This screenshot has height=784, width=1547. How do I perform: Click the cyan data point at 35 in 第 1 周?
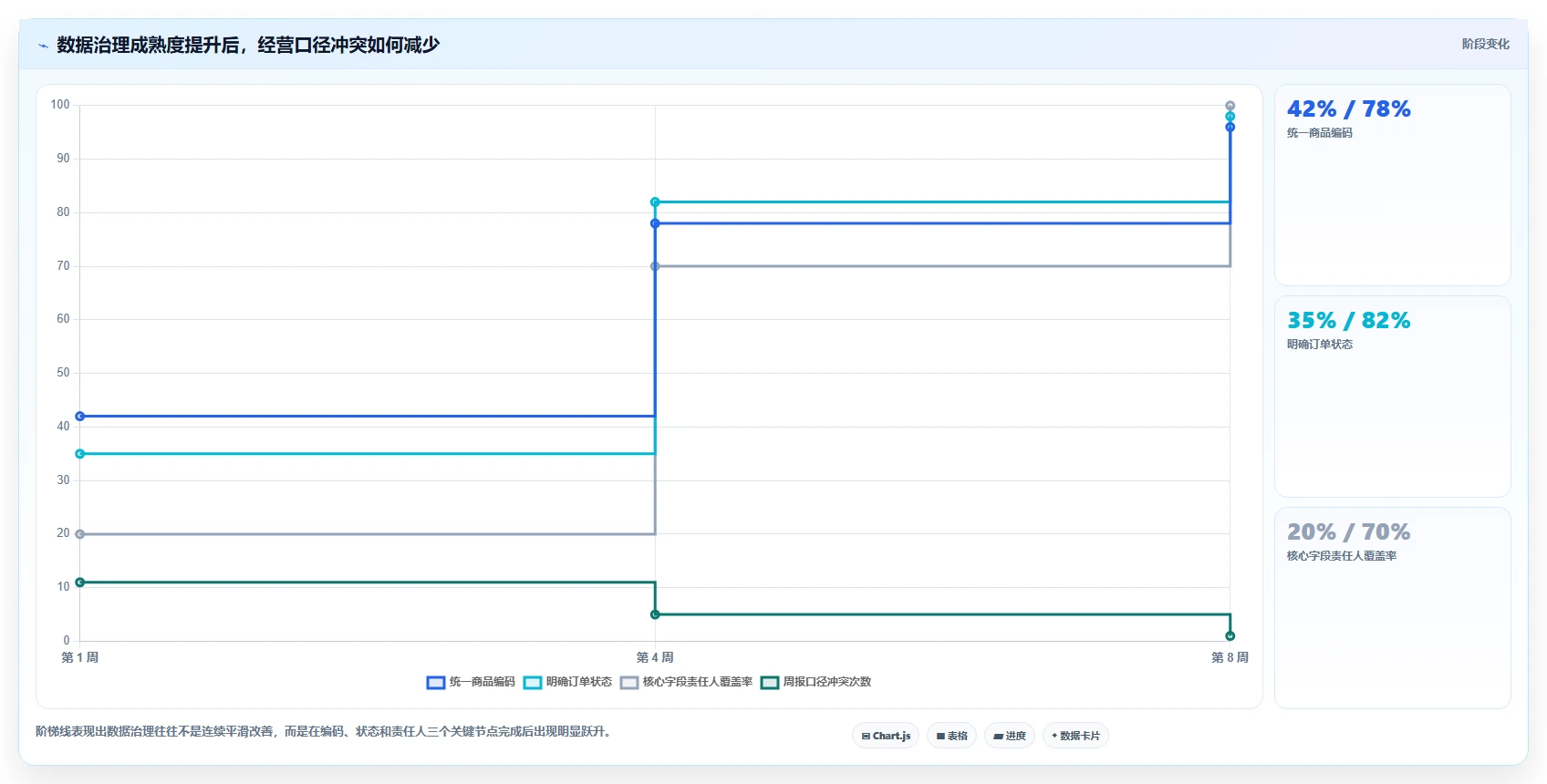(x=80, y=454)
